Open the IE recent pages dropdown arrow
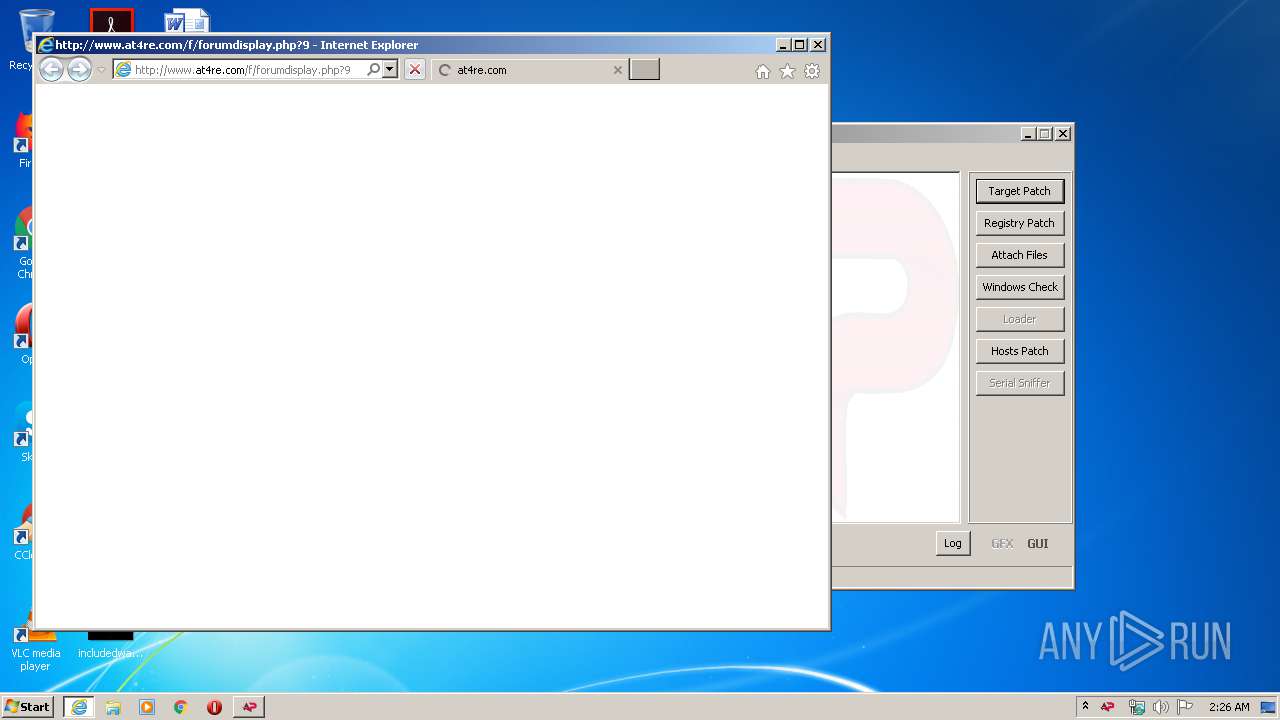Screen dimensions: 1280x720 pyautogui.click(x=101, y=70)
